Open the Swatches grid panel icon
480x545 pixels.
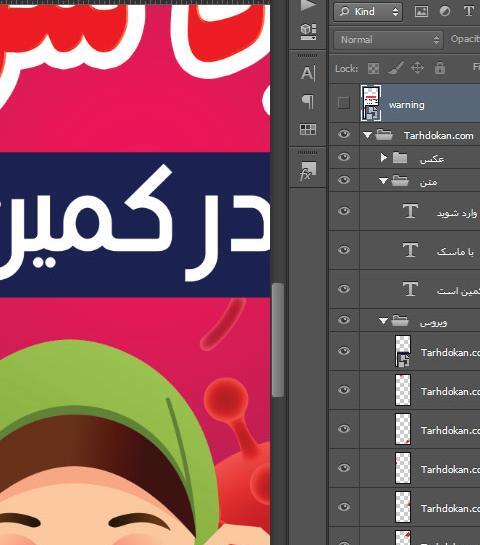(308, 129)
